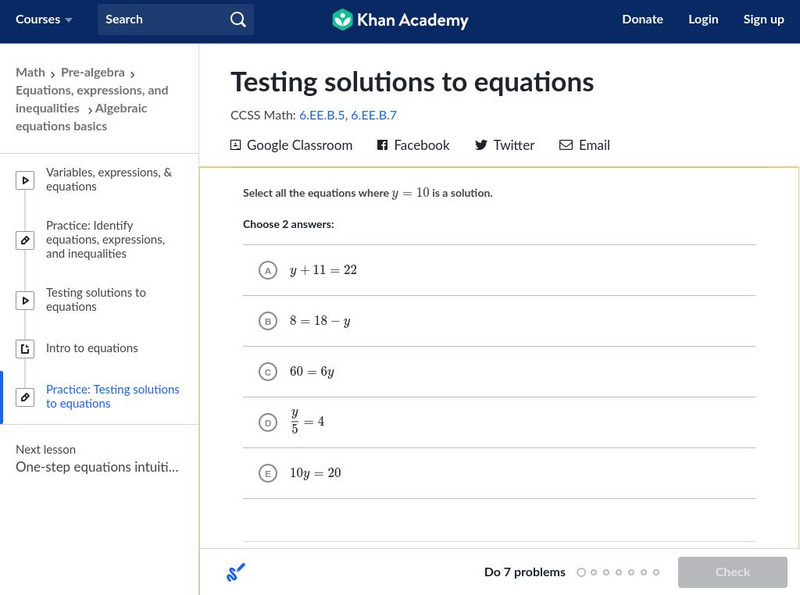Click the Facebook share icon
This screenshot has height=595, width=800.
coord(382,145)
